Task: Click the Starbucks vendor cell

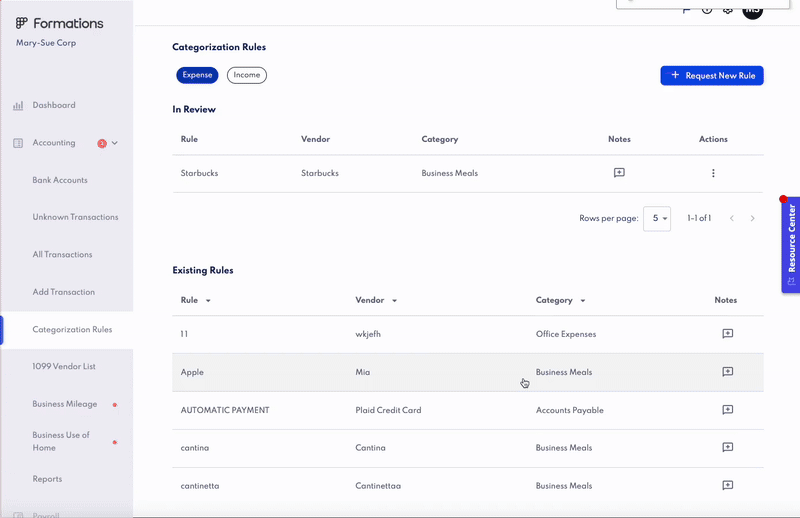Action: point(320,173)
